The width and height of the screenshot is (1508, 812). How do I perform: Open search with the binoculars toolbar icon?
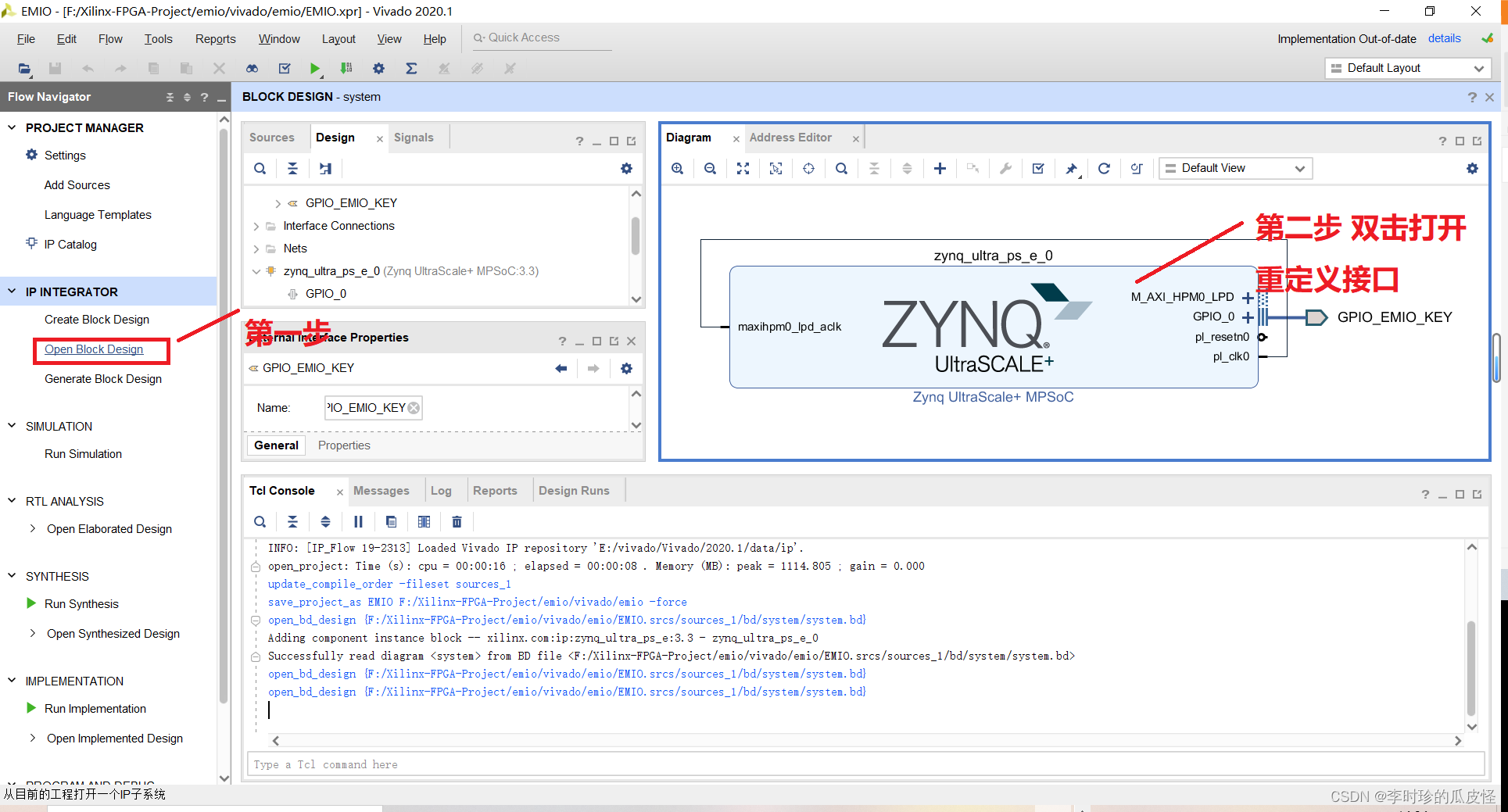click(252, 68)
